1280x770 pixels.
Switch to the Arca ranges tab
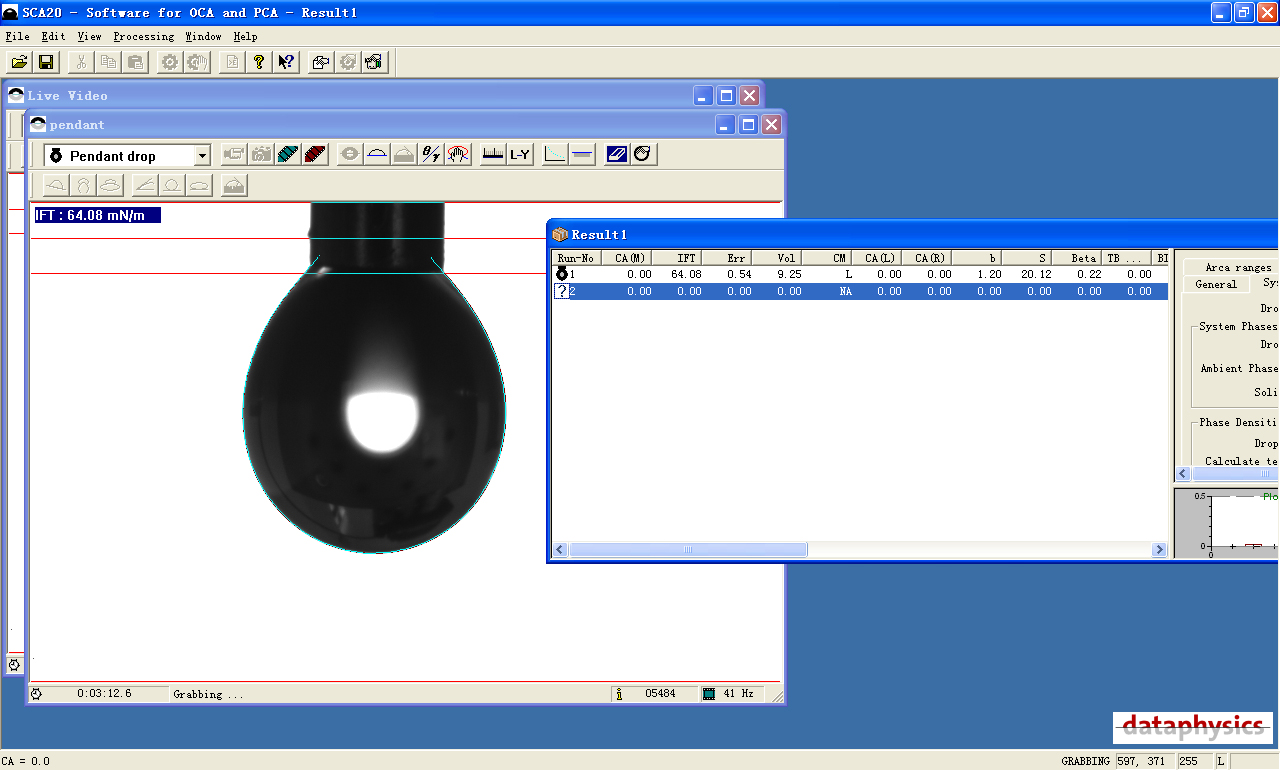point(1238,268)
